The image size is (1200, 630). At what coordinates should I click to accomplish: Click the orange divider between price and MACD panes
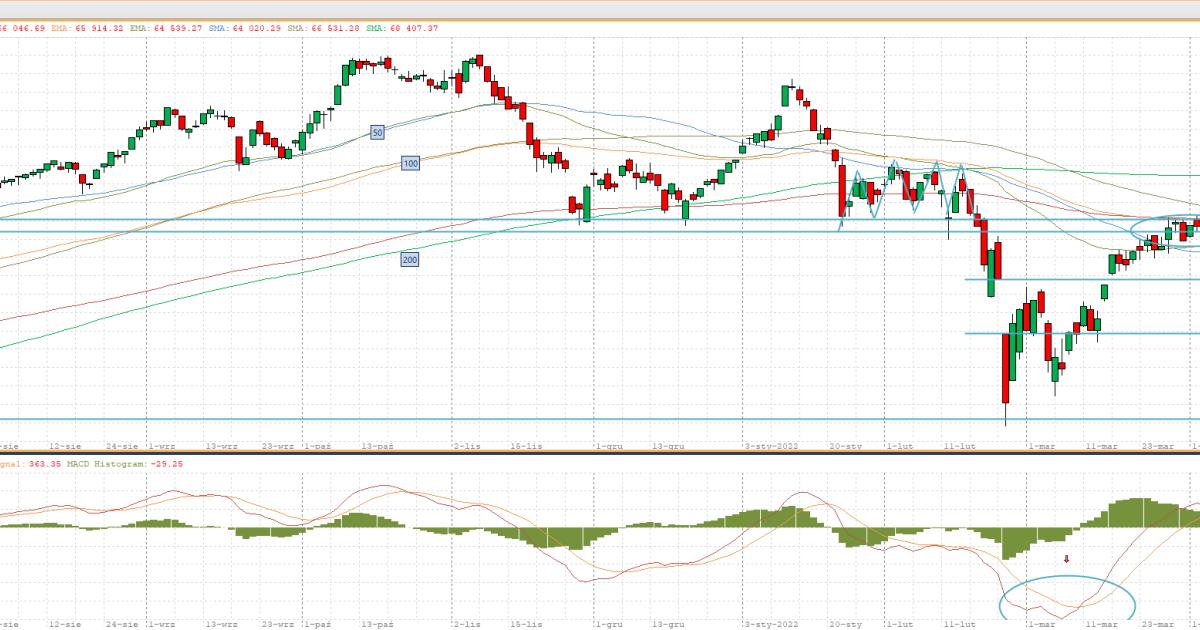tap(600, 454)
